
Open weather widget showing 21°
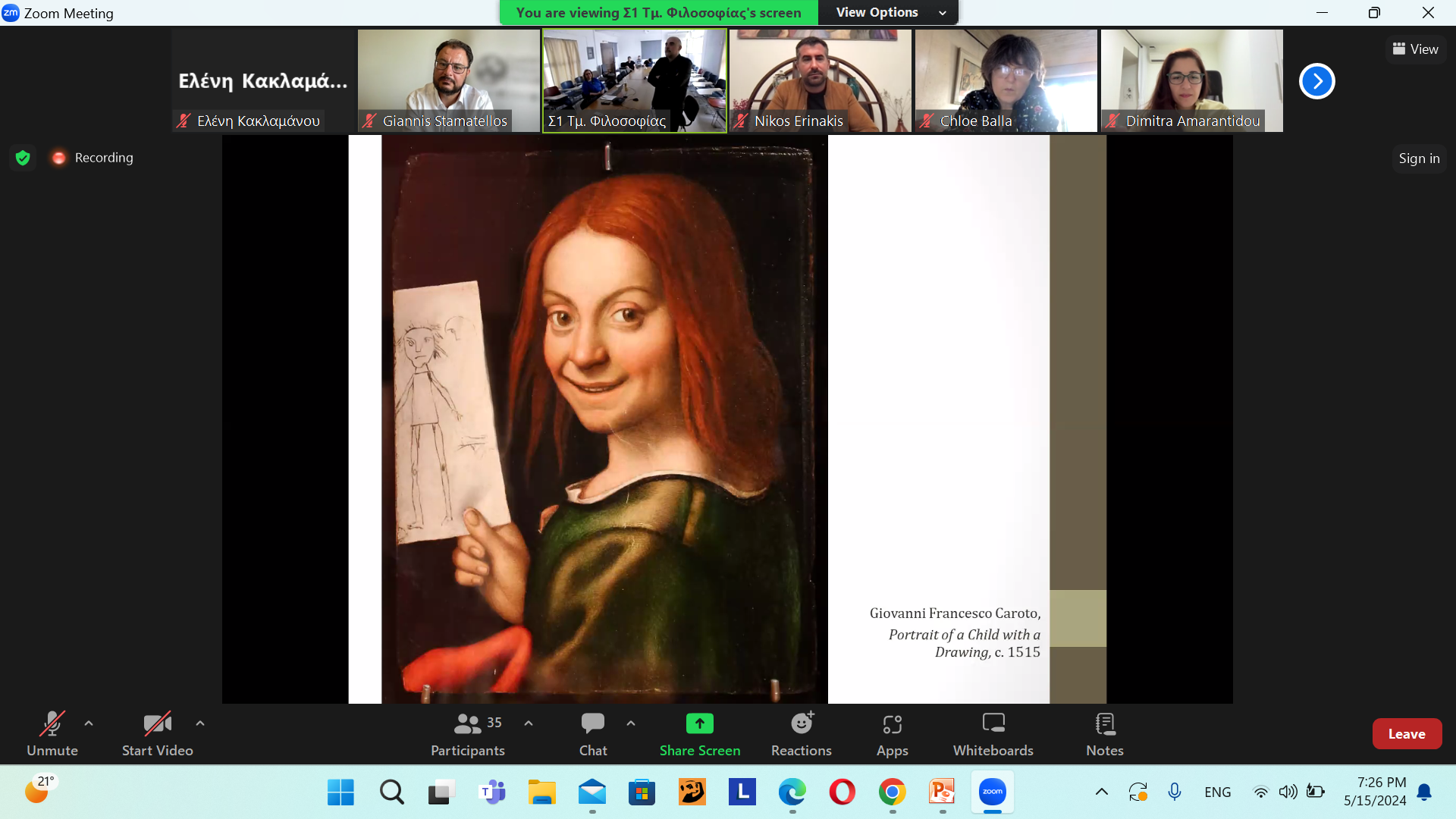[42, 790]
